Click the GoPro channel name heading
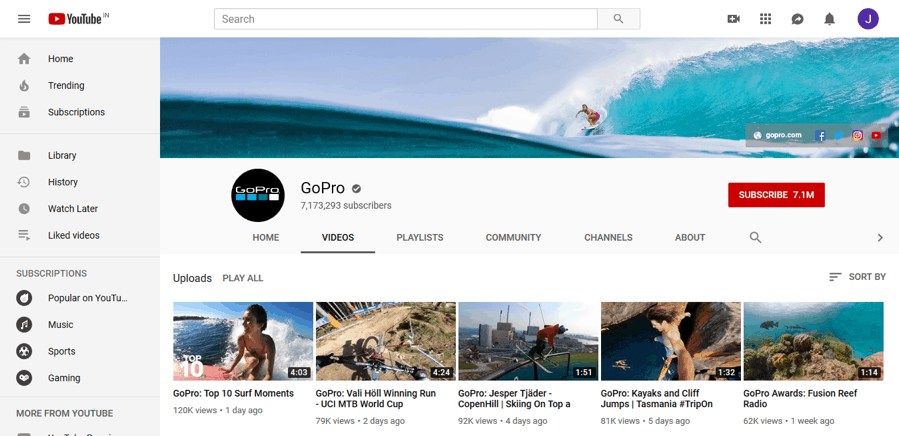Screen dimensions: 899x436 point(323,188)
